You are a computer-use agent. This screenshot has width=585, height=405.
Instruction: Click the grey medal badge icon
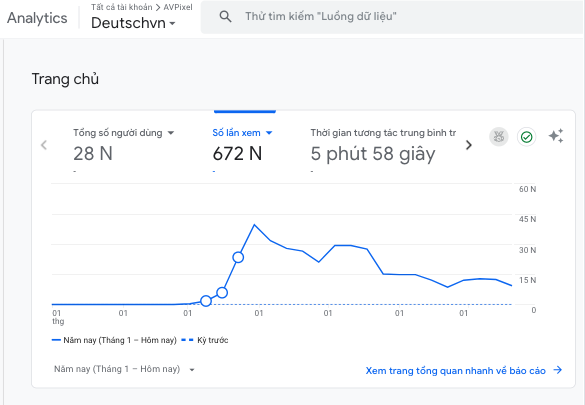498,137
